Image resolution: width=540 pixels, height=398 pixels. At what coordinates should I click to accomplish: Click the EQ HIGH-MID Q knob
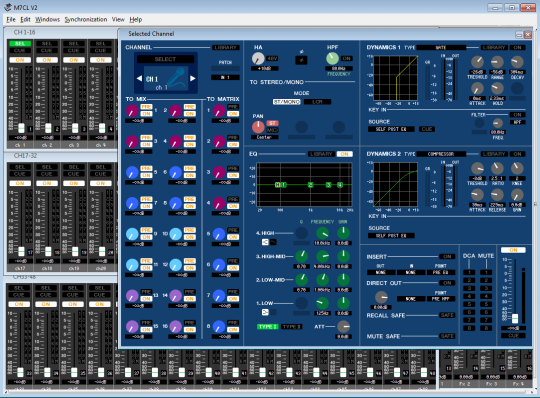point(302,256)
